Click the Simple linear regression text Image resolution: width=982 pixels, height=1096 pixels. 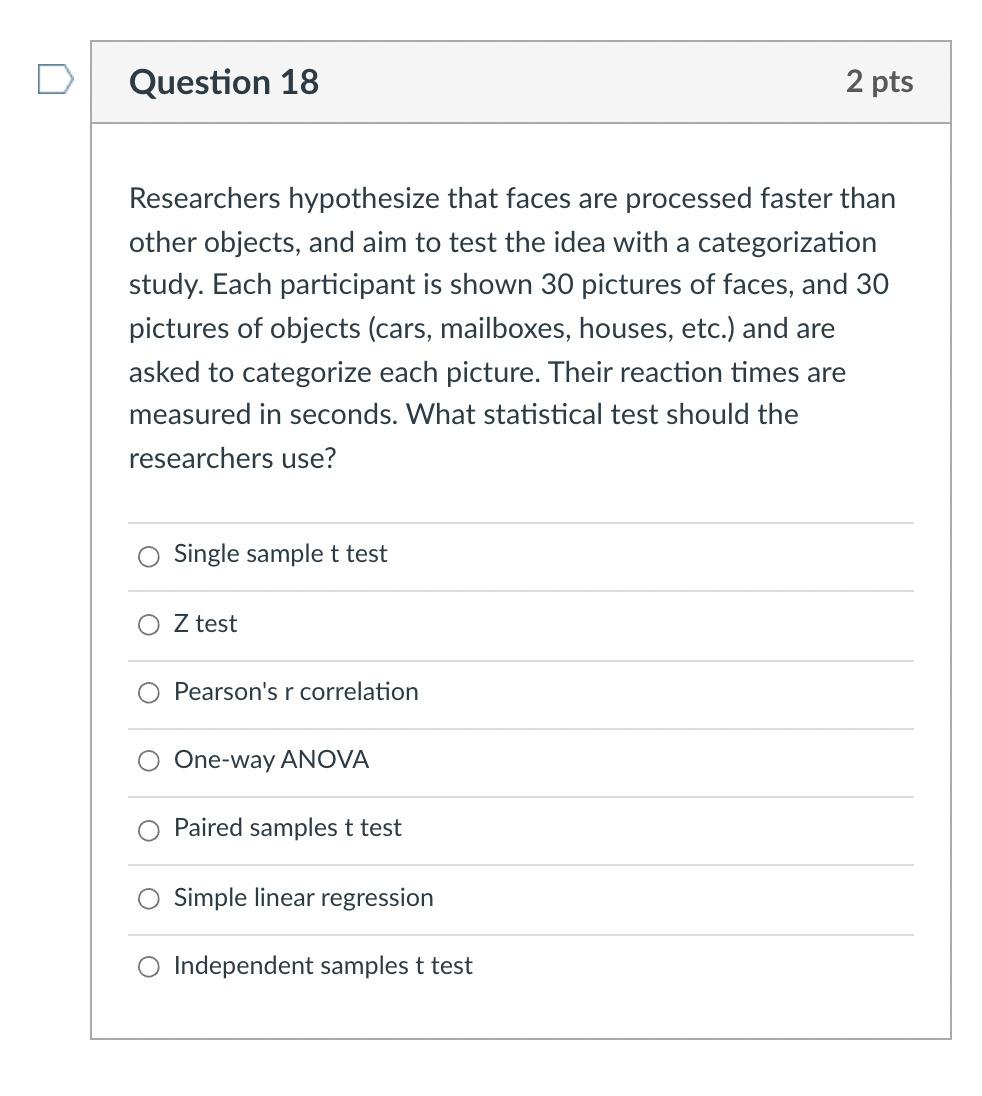coord(304,897)
